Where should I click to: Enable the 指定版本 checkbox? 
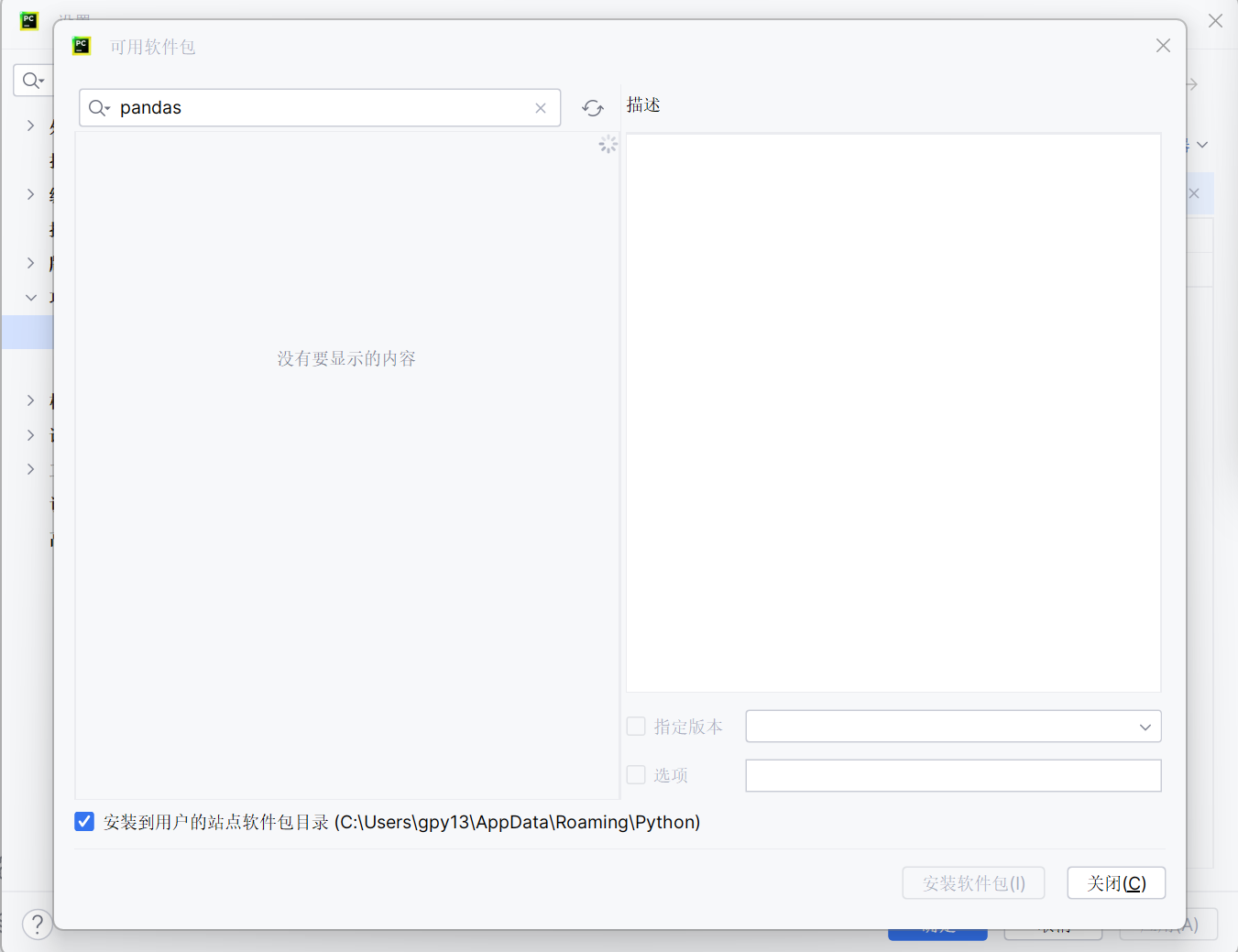tap(636, 726)
